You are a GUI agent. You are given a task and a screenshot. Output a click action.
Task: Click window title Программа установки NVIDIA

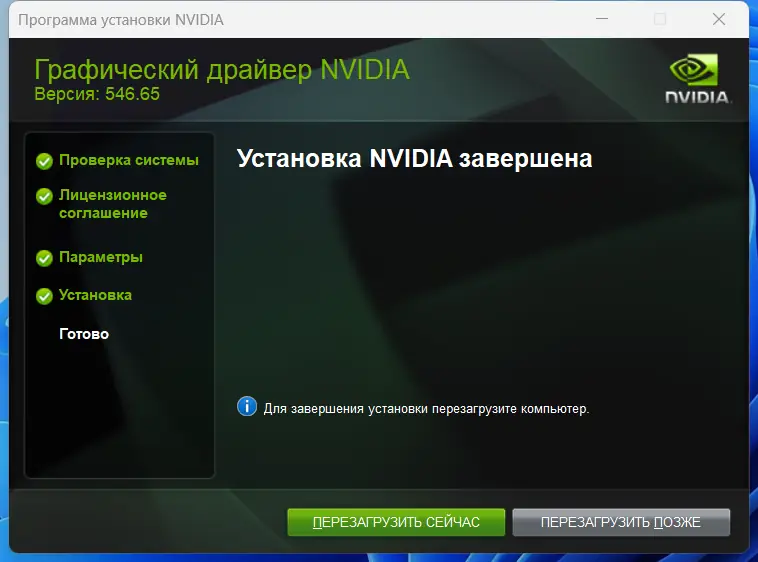point(121,20)
